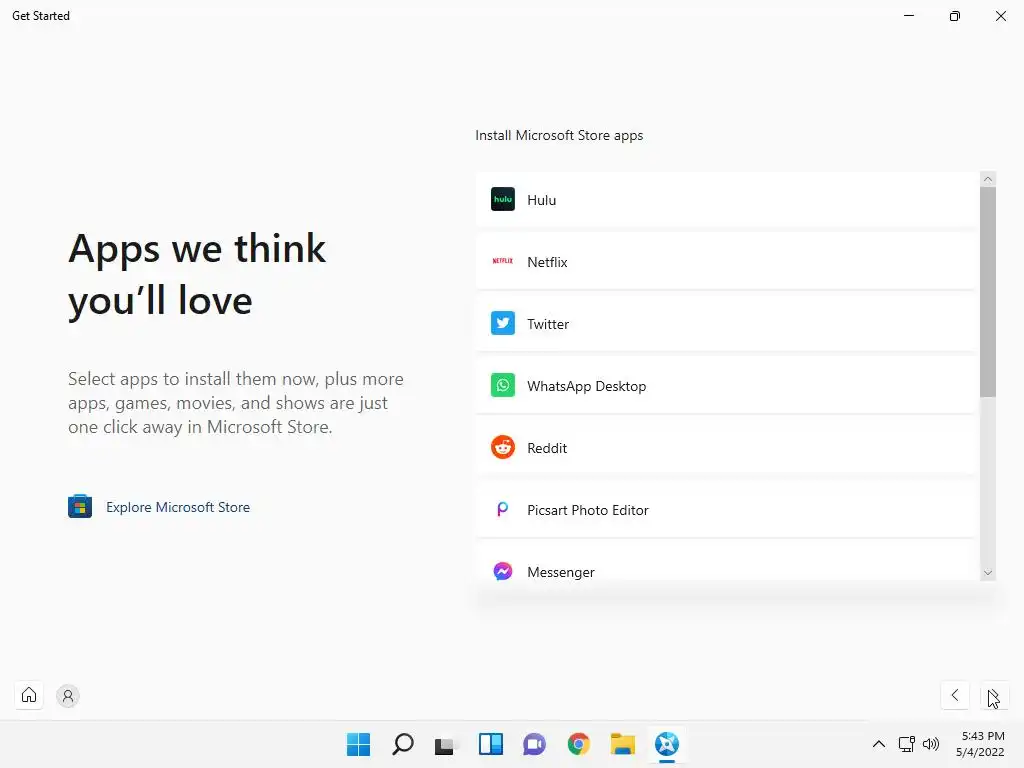Open Task View on the taskbar
The image size is (1024, 768).
446,744
